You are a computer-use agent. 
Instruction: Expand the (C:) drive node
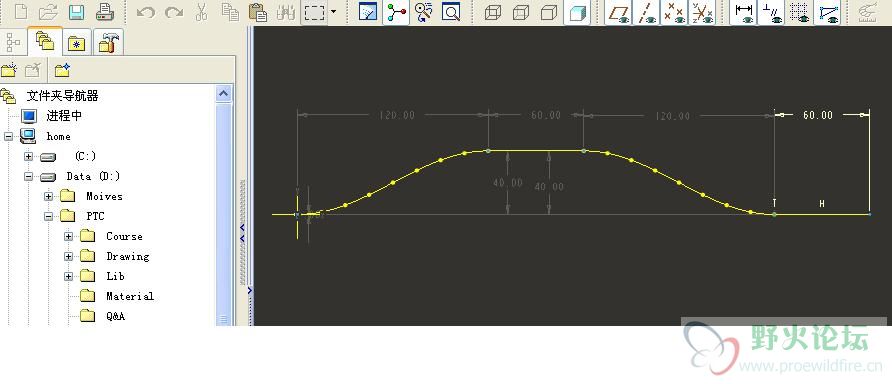28,156
